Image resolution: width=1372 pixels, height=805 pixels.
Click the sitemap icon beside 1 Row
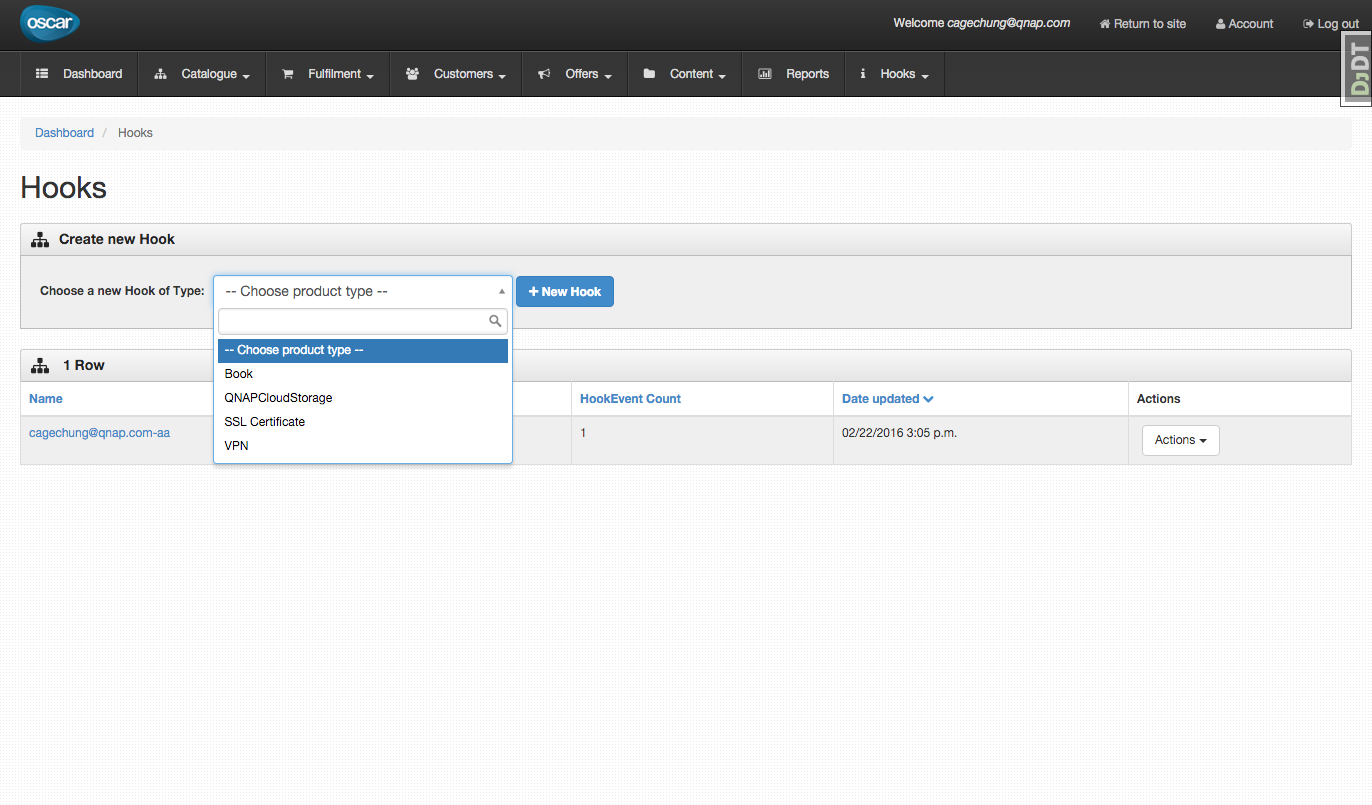40,366
